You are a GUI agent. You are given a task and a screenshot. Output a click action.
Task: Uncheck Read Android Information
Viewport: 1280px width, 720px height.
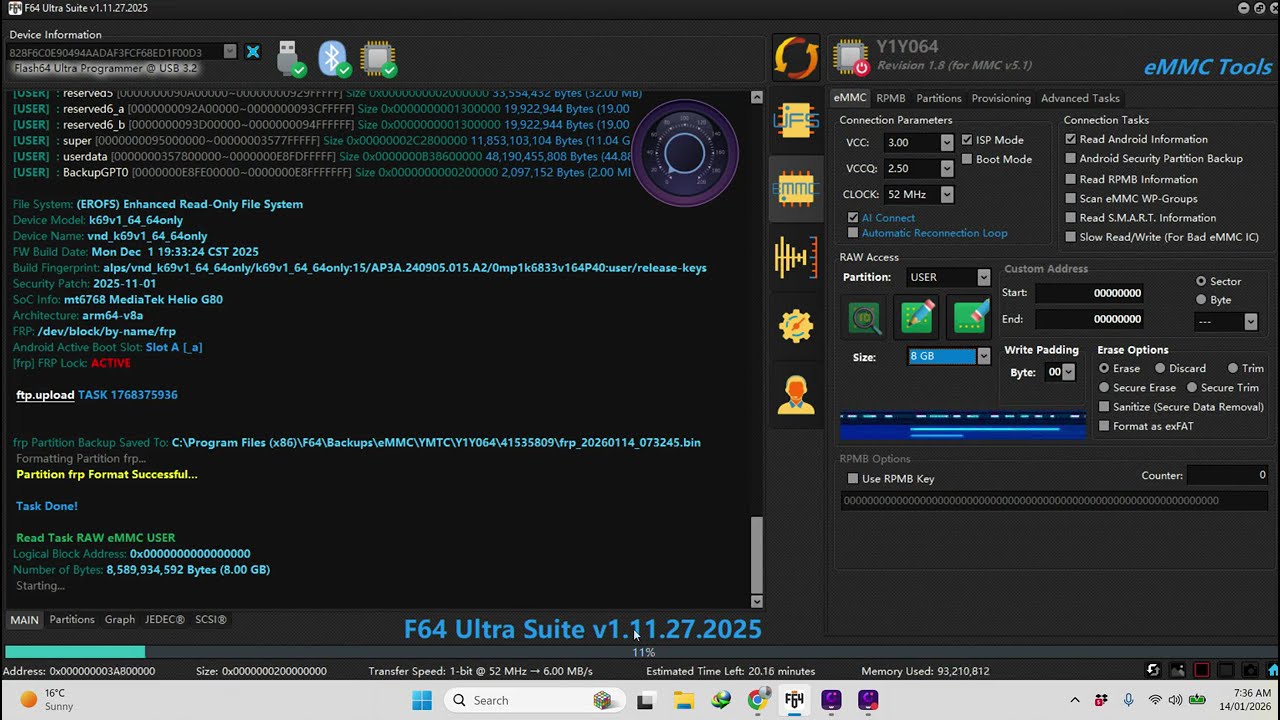(1071, 139)
